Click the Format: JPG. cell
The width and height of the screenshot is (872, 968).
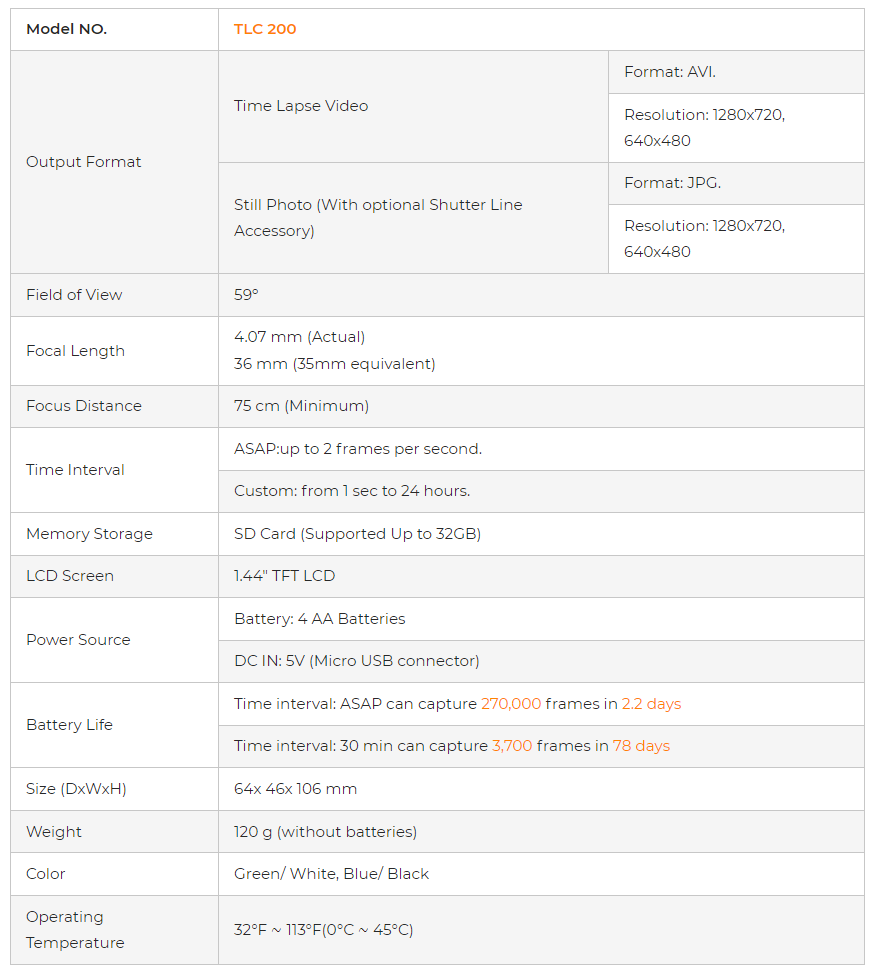[x=672, y=183]
